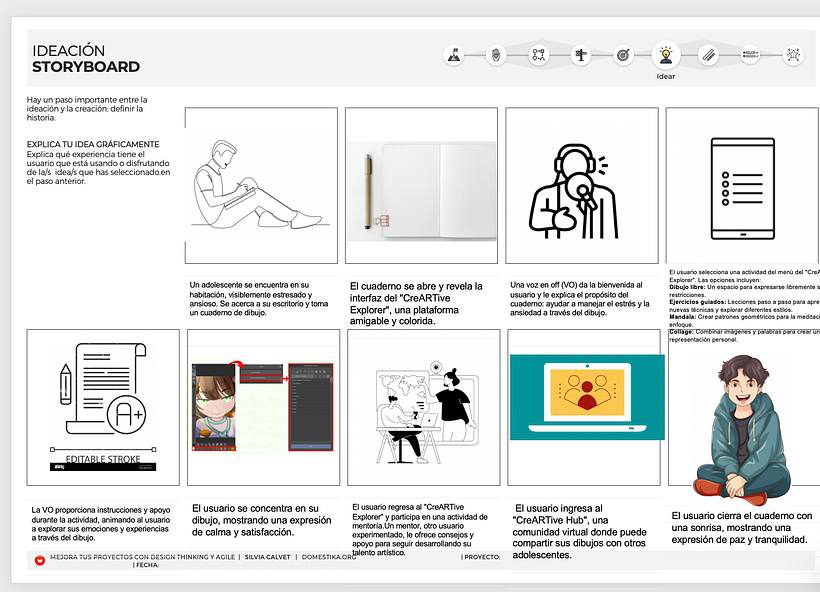Image resolution: width=820 pixels, height=592 pixels.
Task: Click caption starting 'Una voz en off (VO)'
Action: (580, 299)
